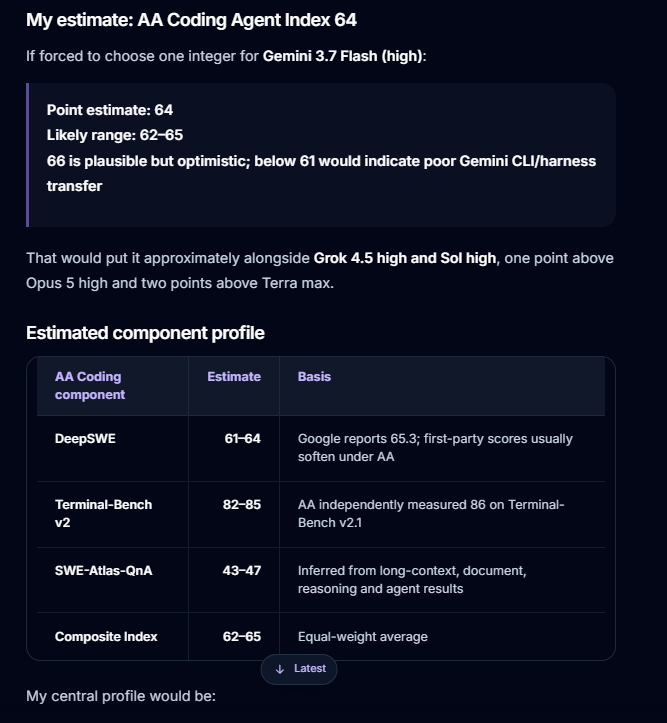Viewport: 667px width, 723px height.
Task: Click the My estimate: AA Coding Agent Index heading
Action: (191, 20)
